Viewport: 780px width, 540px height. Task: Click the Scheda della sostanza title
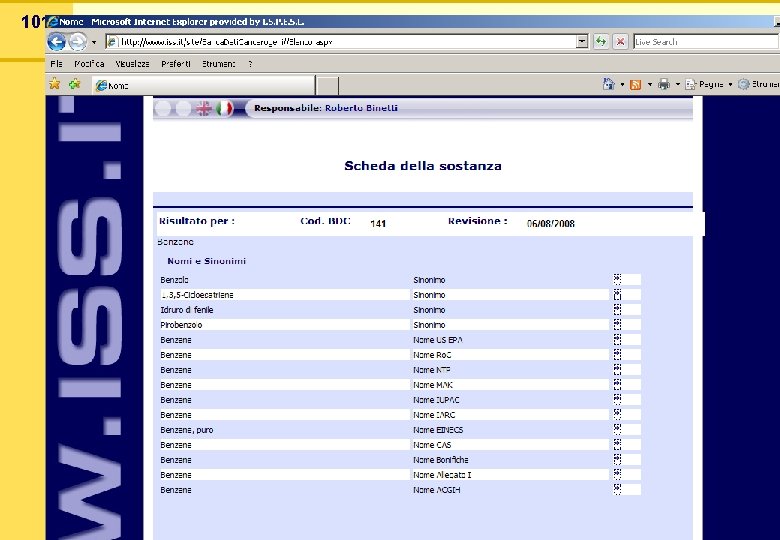point(423,166)
